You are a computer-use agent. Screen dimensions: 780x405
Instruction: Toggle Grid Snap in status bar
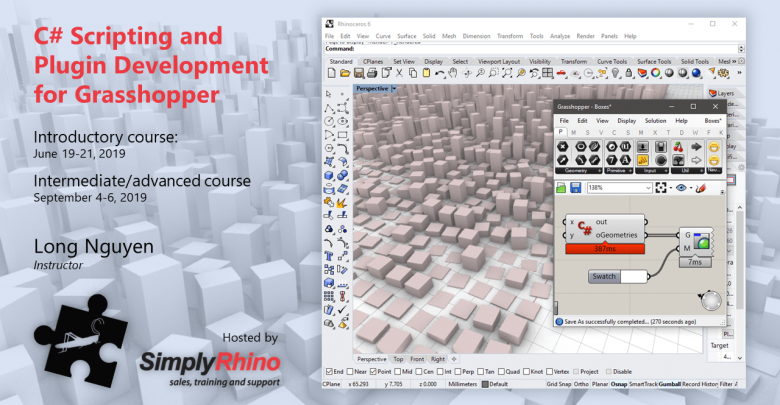[x=559, y=384]
